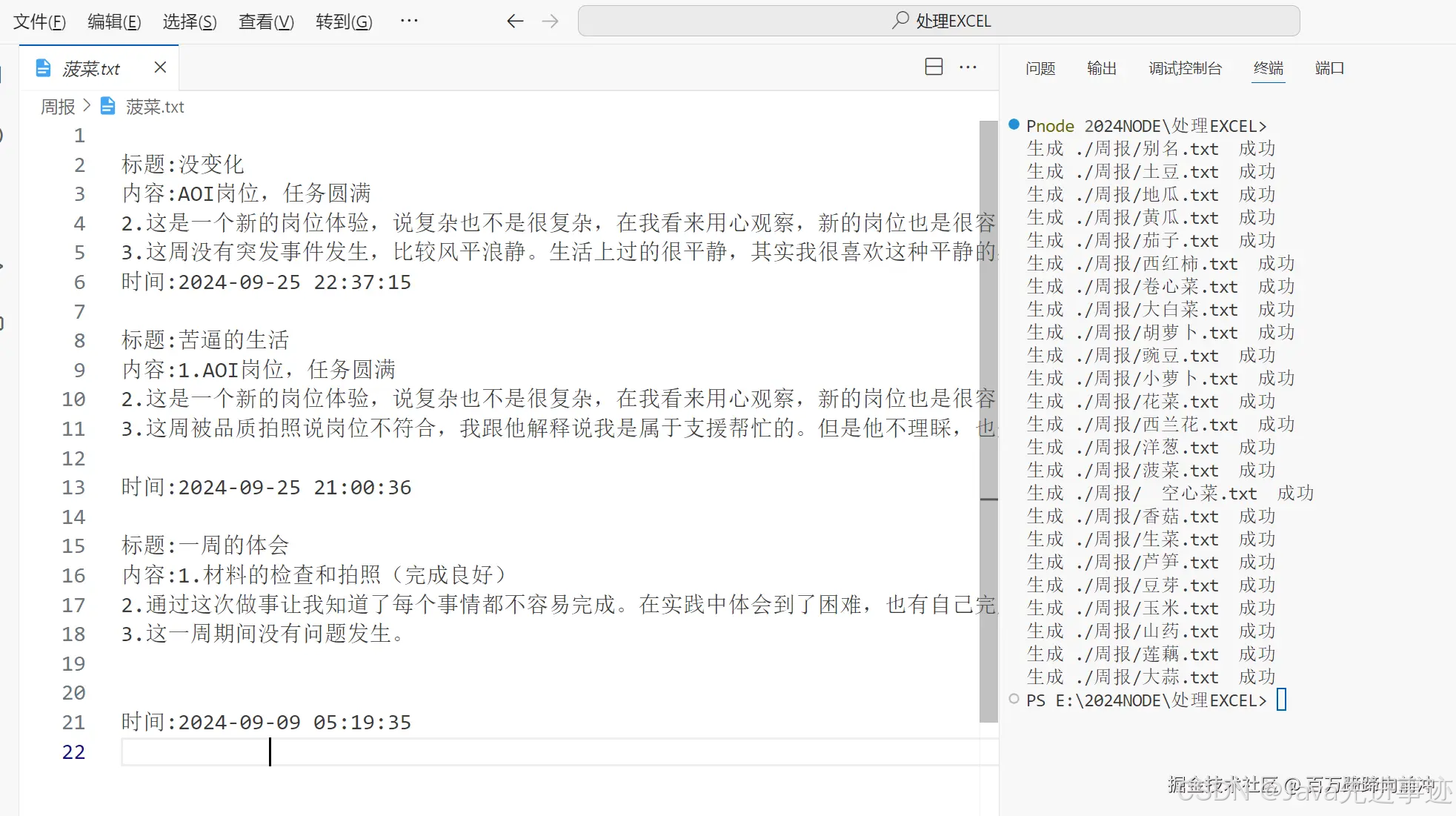The image size is (1456, 816).
Task: Click the file icon in the breadcrumb bar
Action: pos(107,106)
